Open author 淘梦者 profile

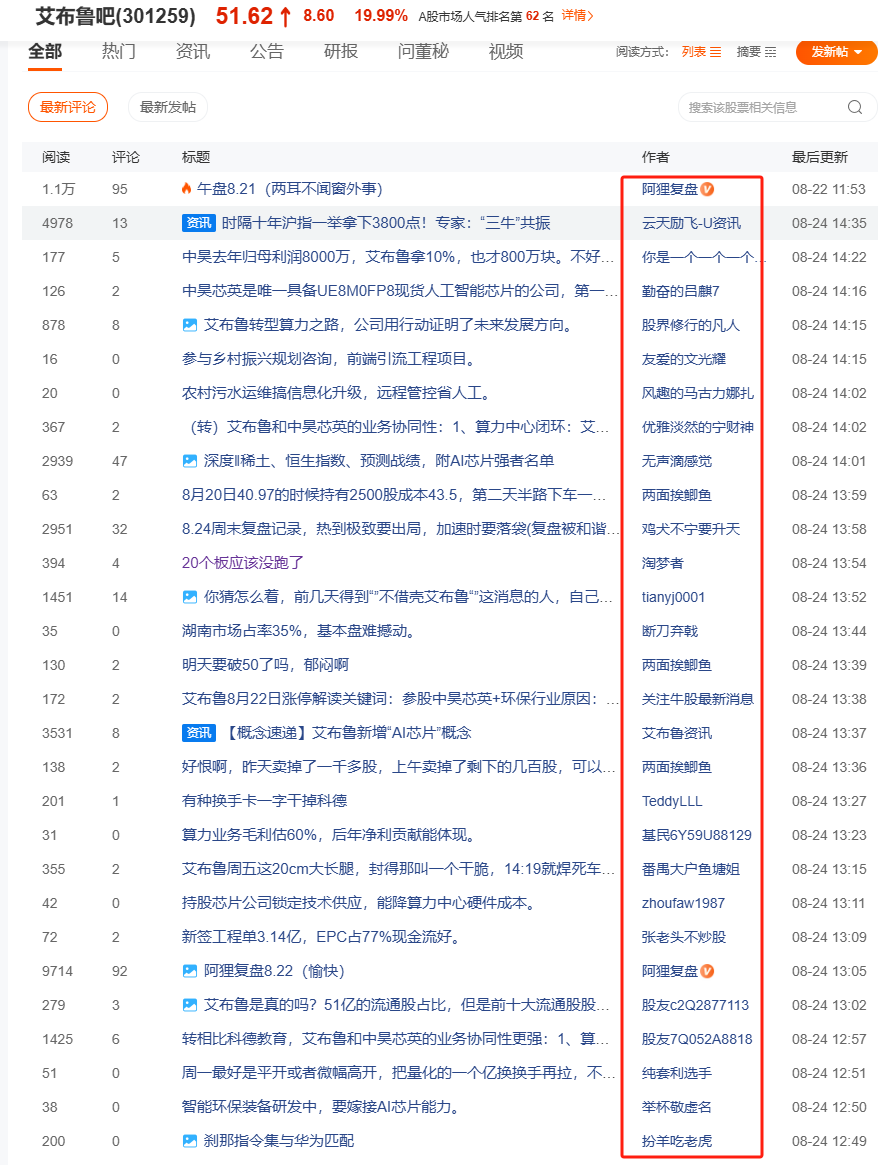point(663,562)
